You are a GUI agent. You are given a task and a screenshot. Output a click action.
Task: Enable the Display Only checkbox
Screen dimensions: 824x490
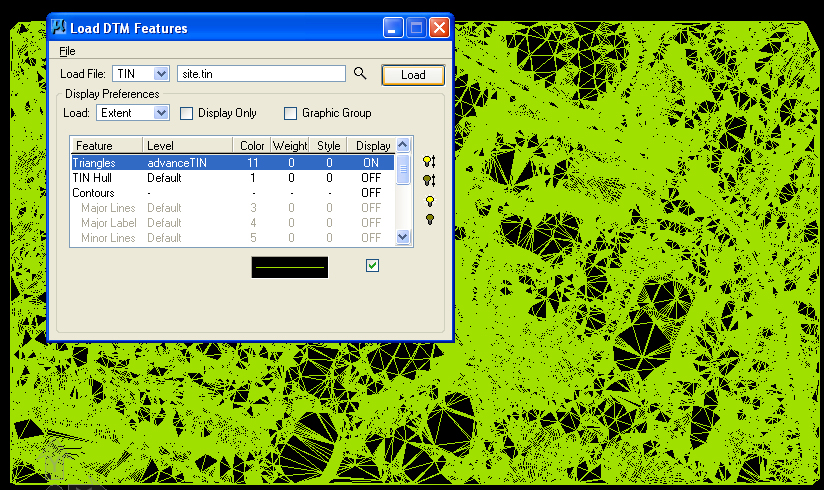(x=187, y=114)
